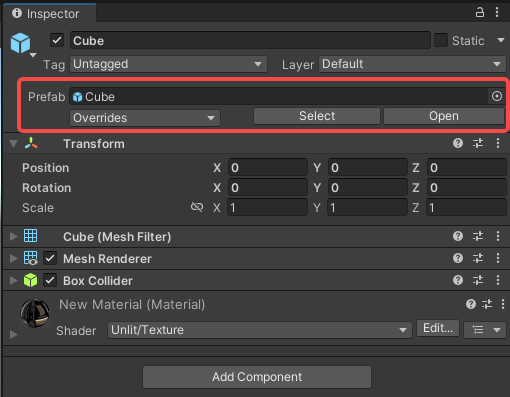510x397 pixels.
Task: Open the prefab Overrides dropdown
Action: click(x=145, y=118)
